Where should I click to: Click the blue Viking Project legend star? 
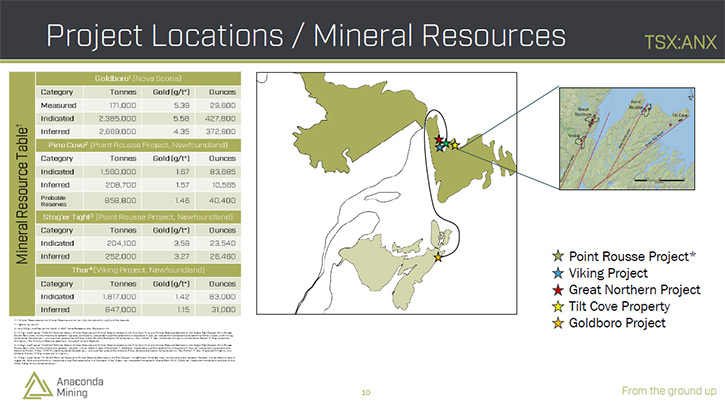[x=558, y=274]
